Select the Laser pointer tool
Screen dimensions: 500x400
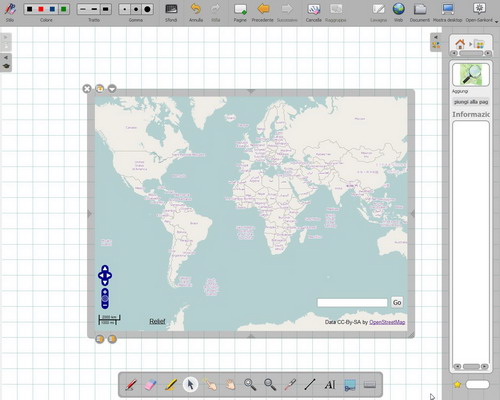[290, 385]
